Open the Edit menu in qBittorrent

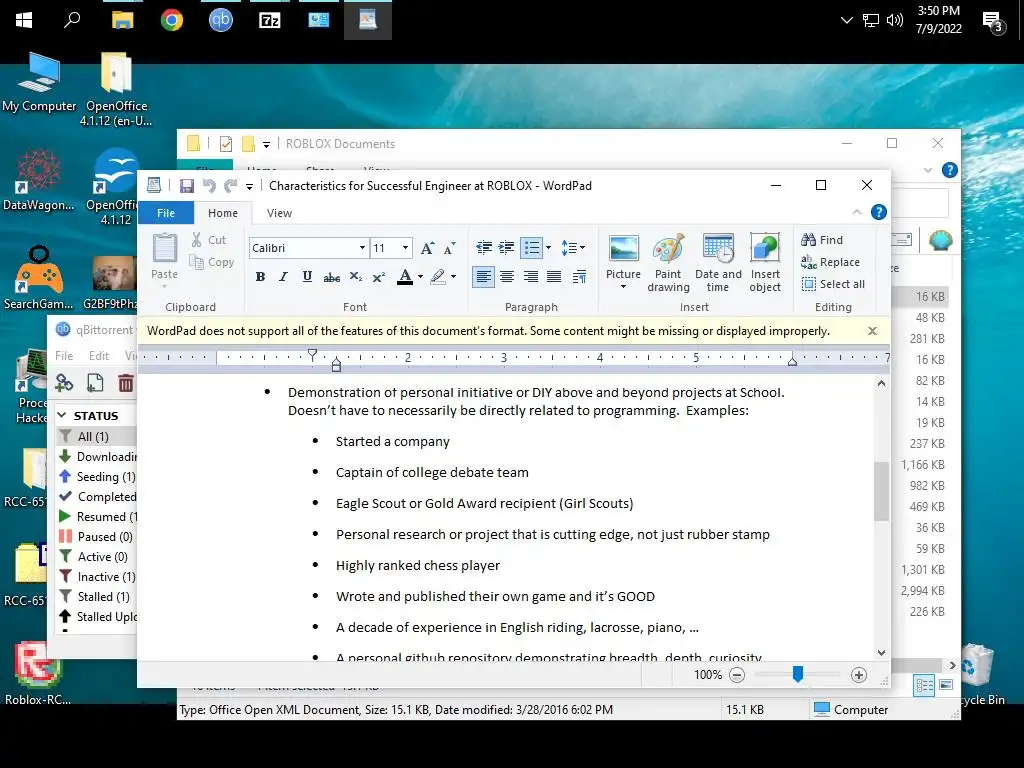[x=99, y=356]
